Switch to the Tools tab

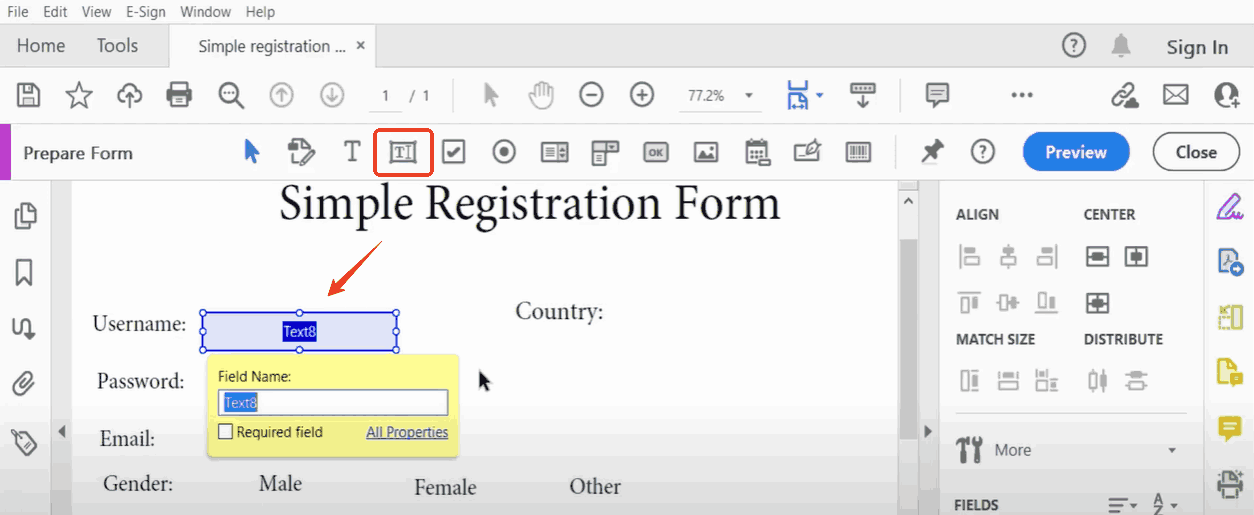(117, 46)
